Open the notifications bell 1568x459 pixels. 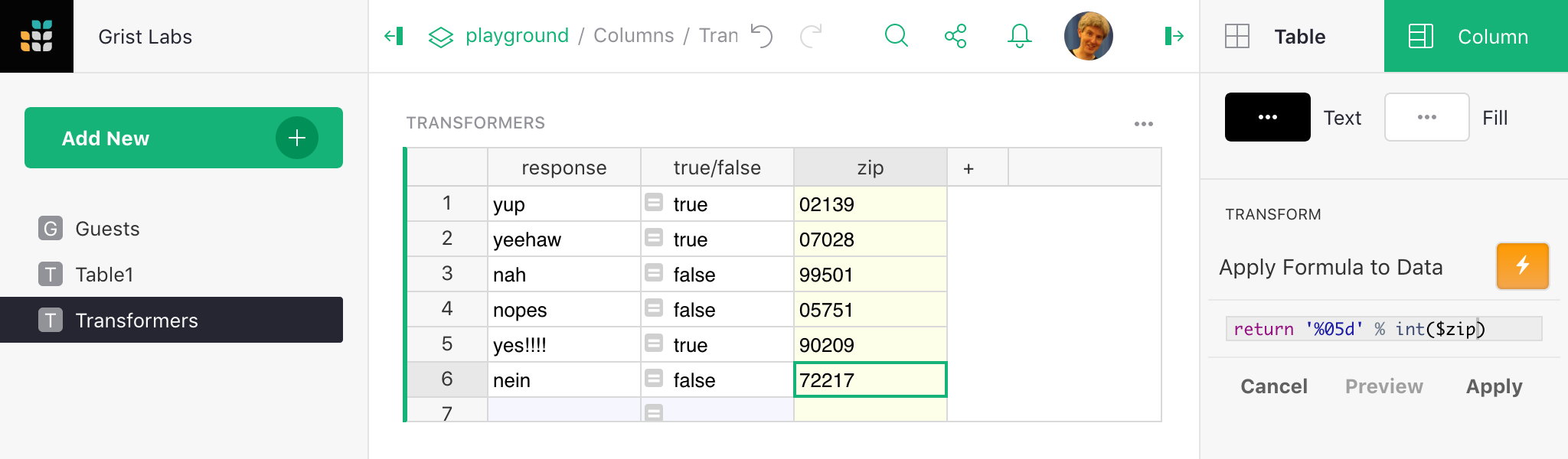point(1019,36)
